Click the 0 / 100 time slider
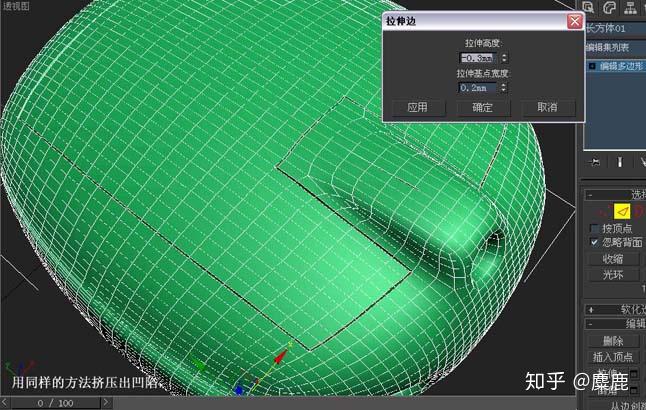 pyautogui.click(x=56, y=403)
